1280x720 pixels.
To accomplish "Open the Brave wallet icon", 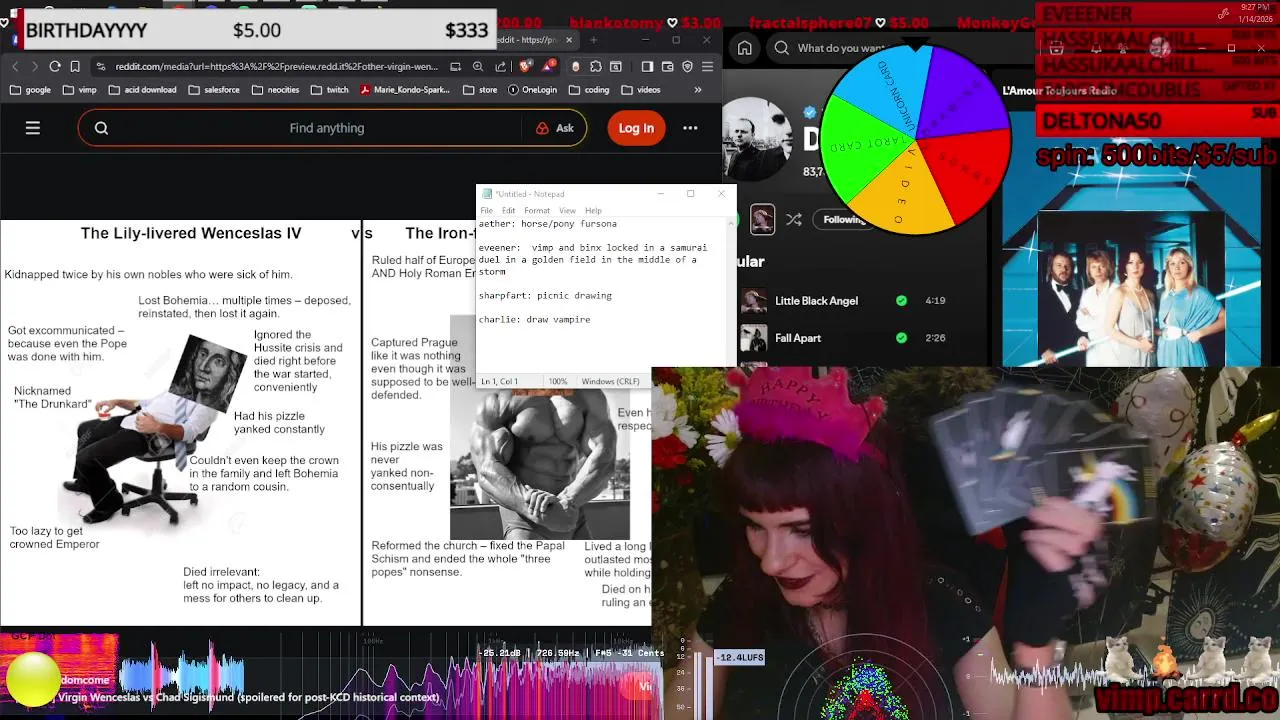I will [668, 67].
